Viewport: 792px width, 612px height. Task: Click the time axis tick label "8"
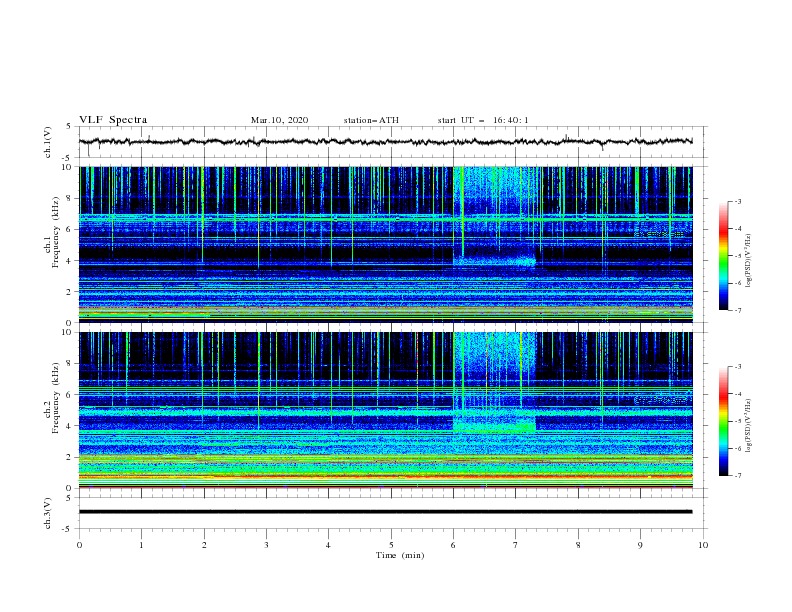coord(578,545)
